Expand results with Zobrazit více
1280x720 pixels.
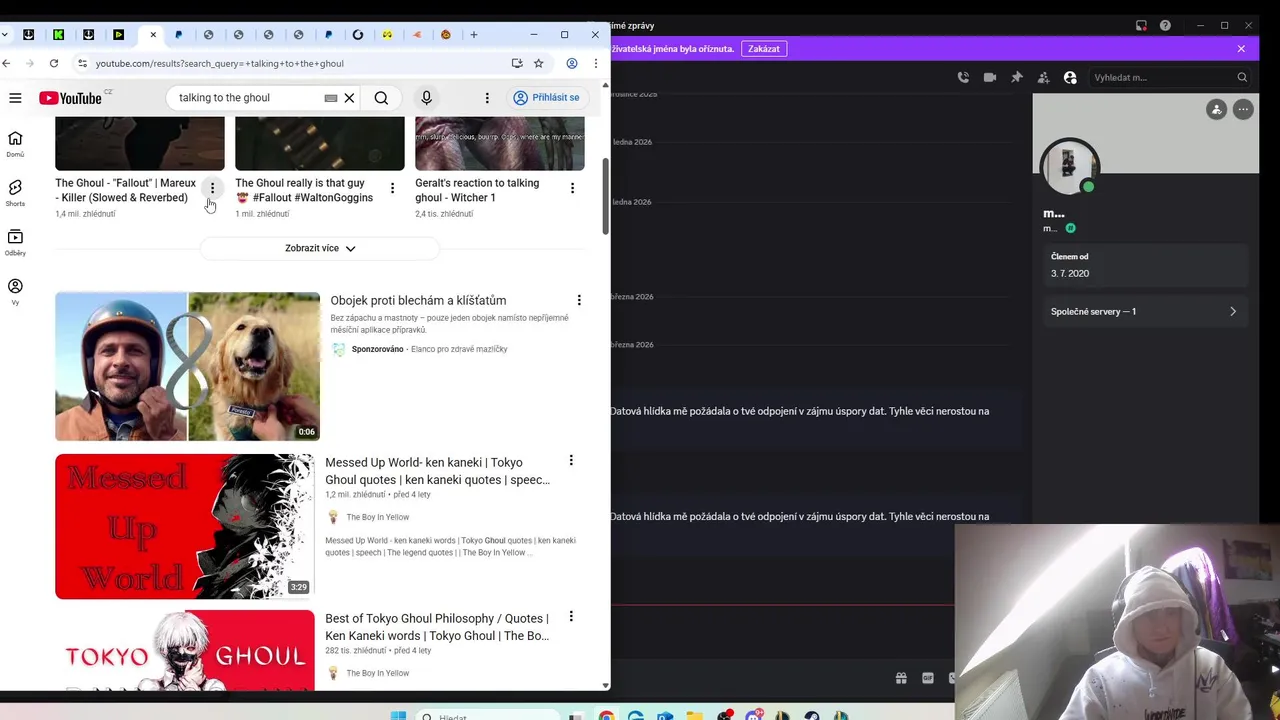[x=320, y=248]
